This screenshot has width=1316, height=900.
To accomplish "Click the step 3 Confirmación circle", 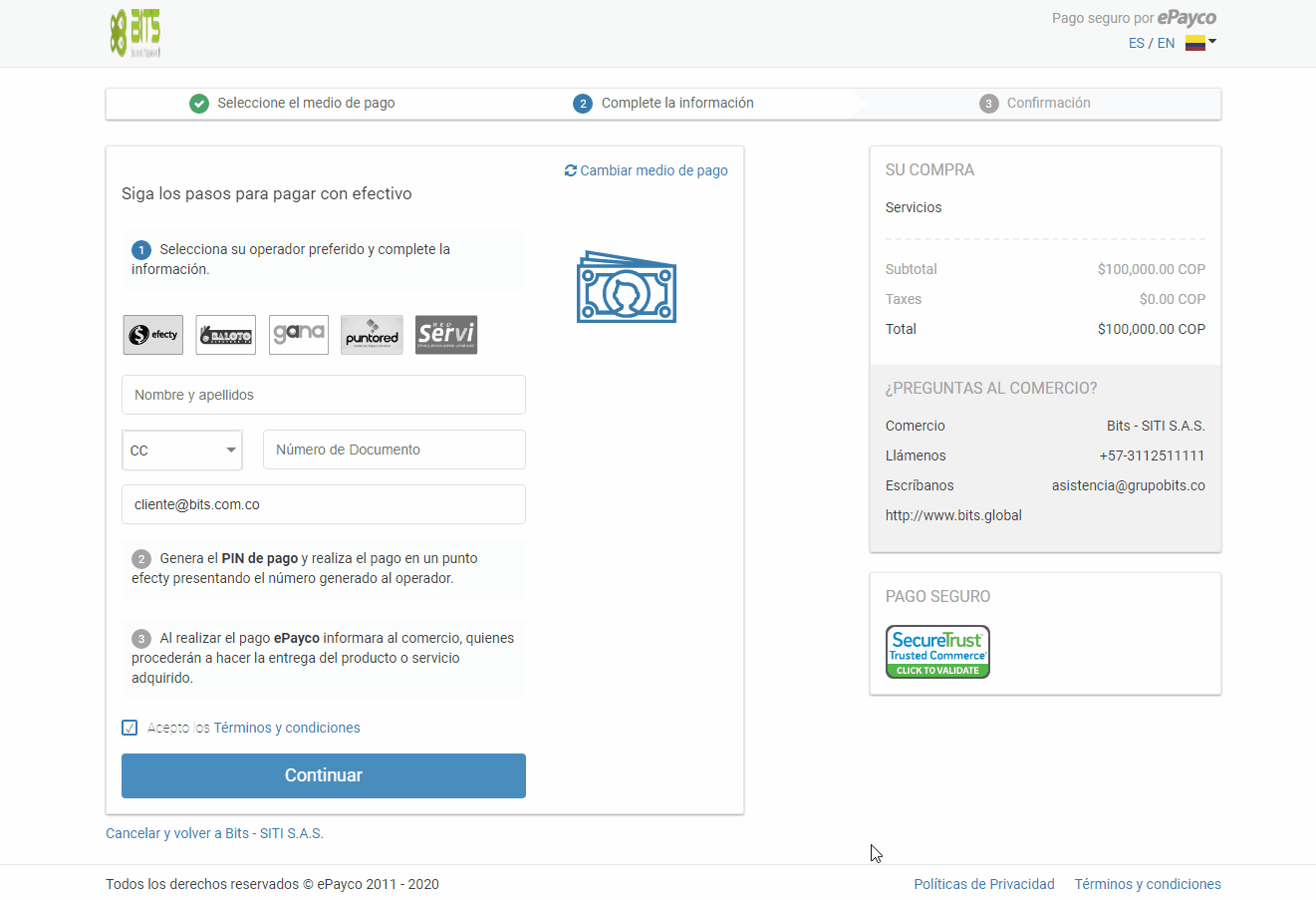I will point(988,104).
